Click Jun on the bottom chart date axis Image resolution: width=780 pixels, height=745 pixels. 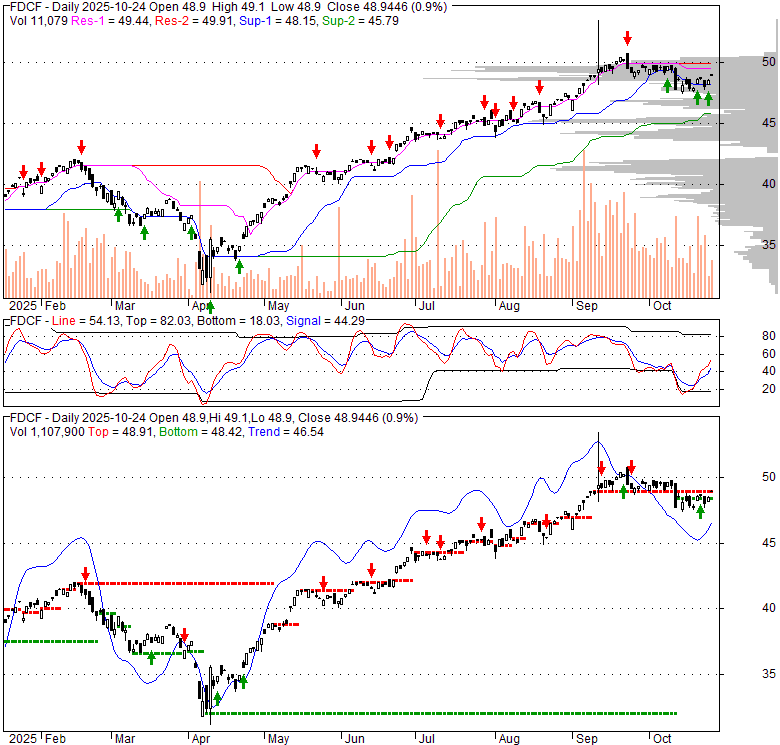(x=355, y=739)
